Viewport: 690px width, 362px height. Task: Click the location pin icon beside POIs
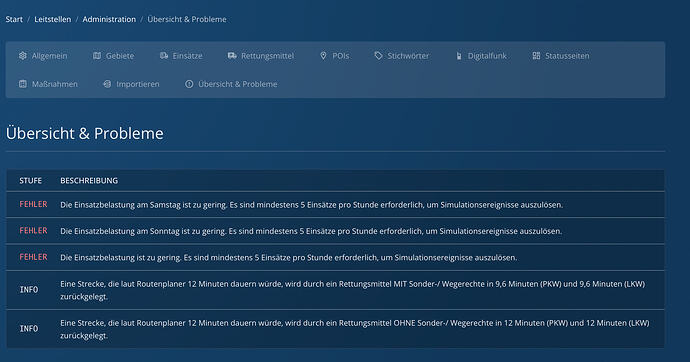coord(323,56)
